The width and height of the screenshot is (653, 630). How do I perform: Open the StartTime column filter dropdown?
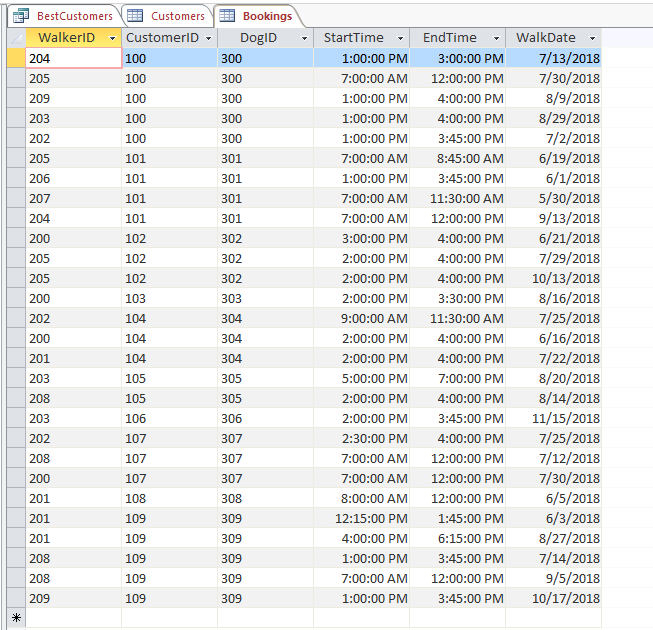[x=400, y=38]
